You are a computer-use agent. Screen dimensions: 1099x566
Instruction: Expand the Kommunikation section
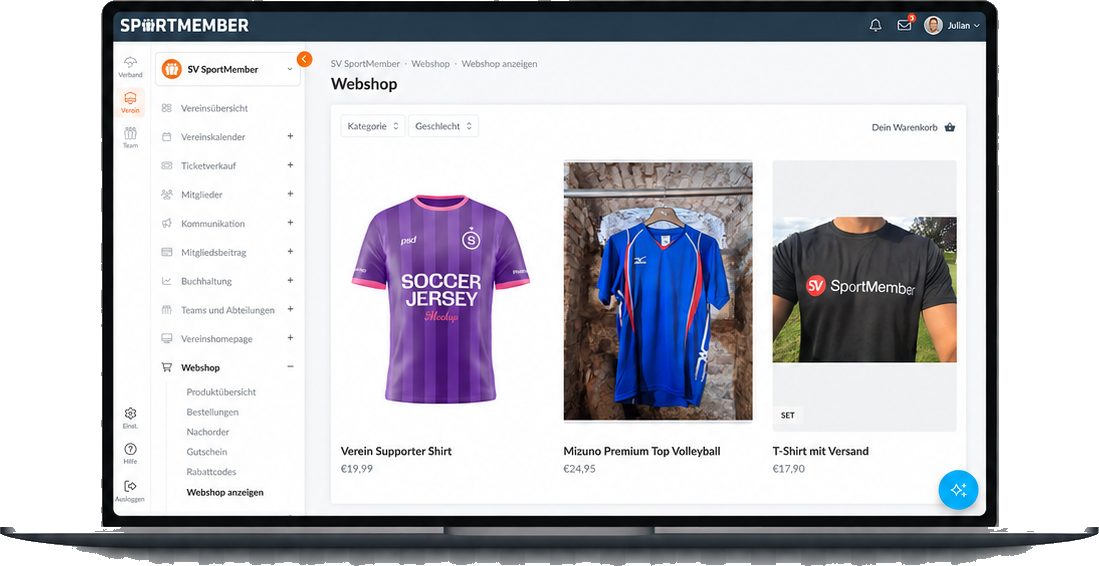(290, 223)
